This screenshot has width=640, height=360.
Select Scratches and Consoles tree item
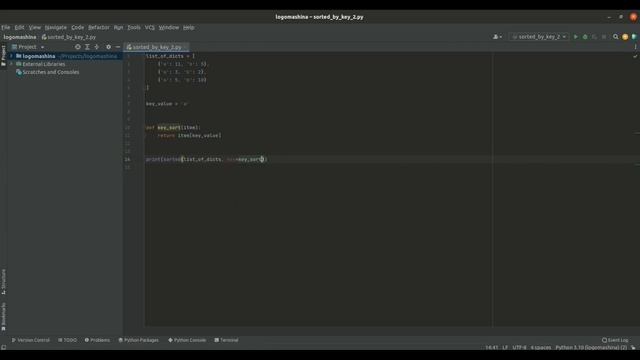tap(51, 72)
